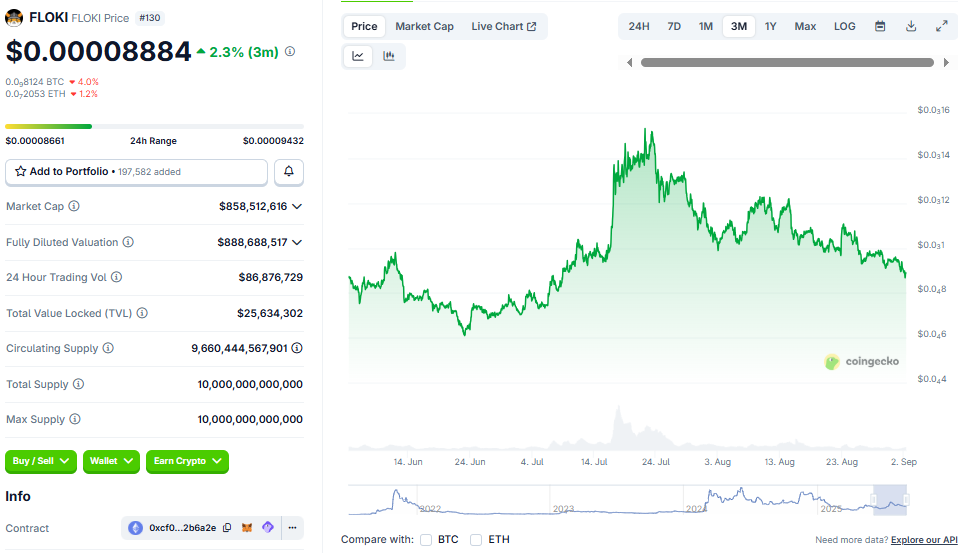Toggle LOG scale on chart
The image size is (960, 553).
click(x=844, y=26)
